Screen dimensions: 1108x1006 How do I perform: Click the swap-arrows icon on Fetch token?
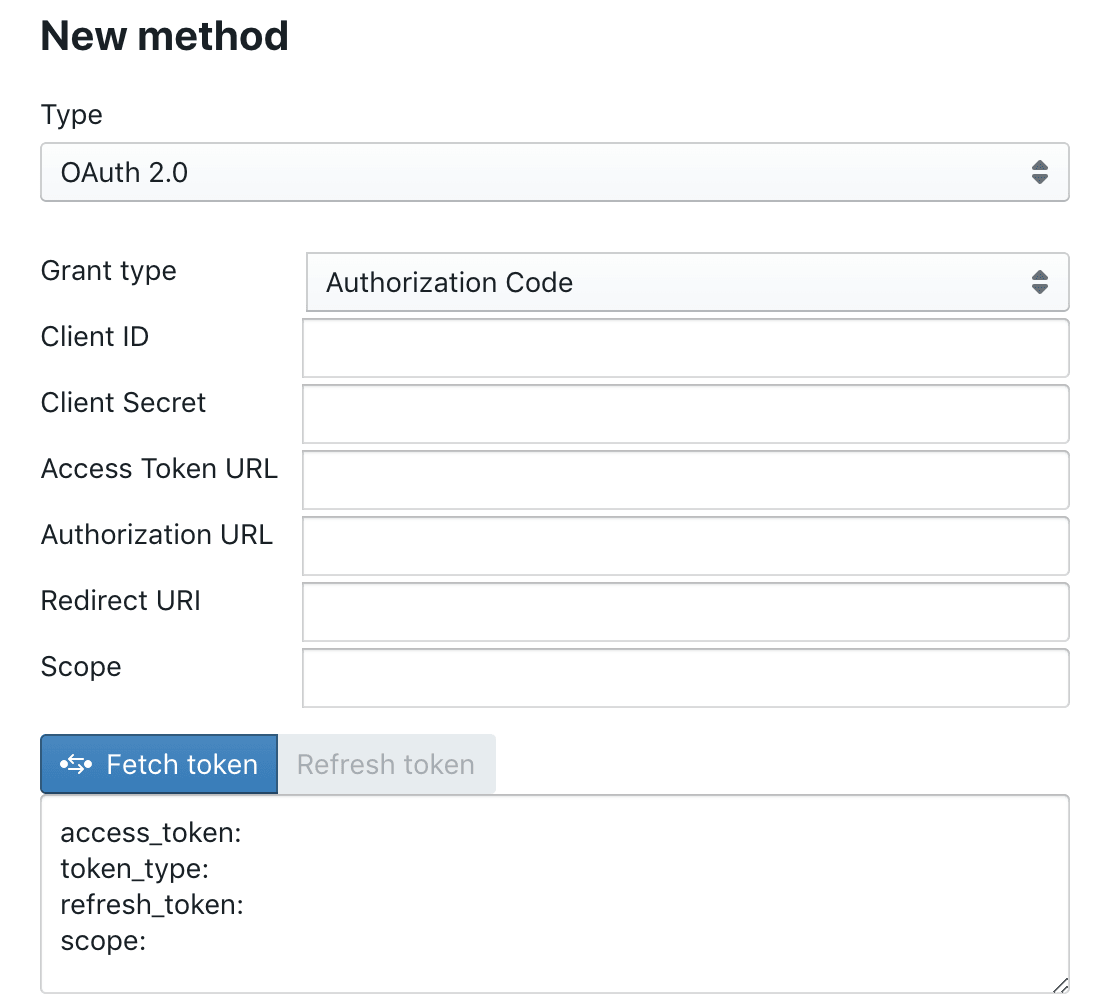click(76, 765)
